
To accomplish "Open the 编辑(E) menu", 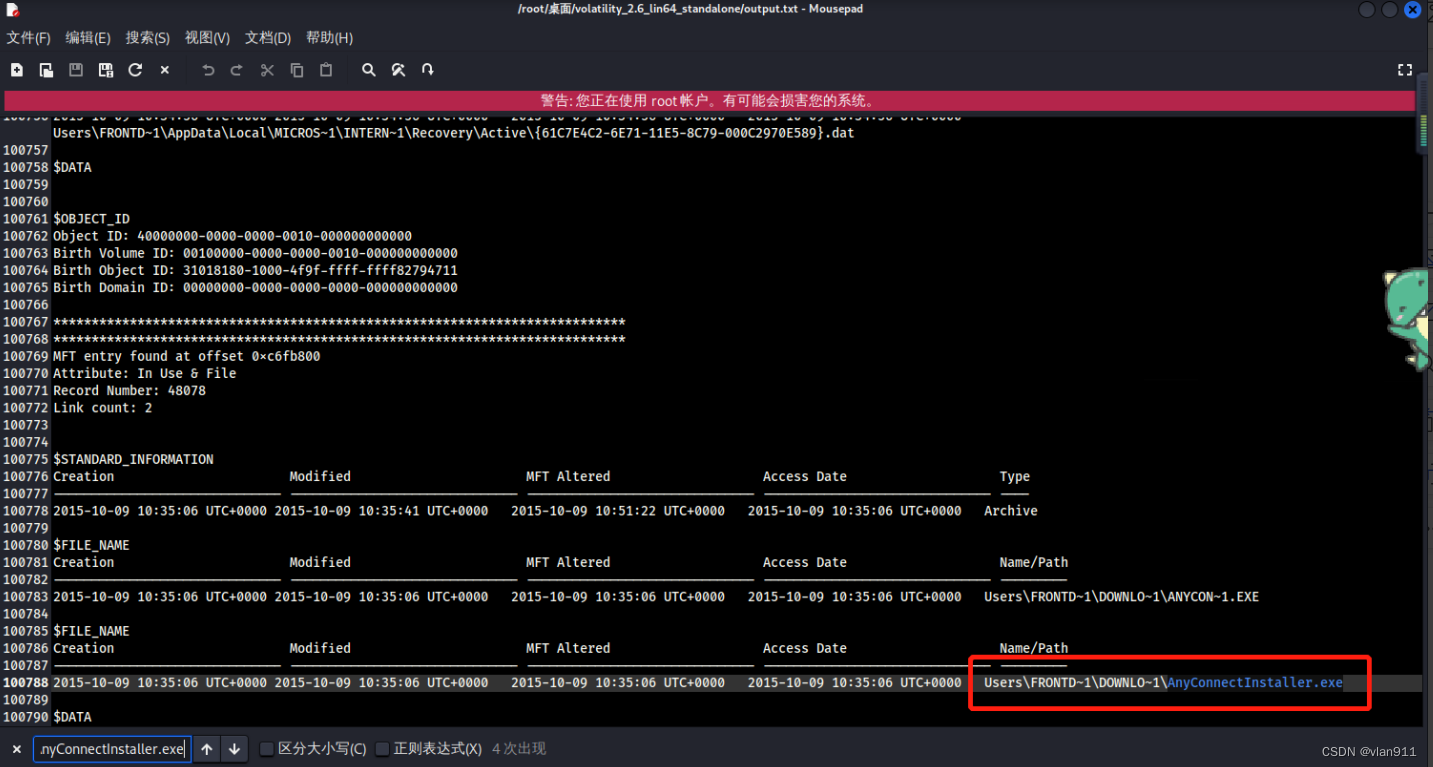I will 88,38.
